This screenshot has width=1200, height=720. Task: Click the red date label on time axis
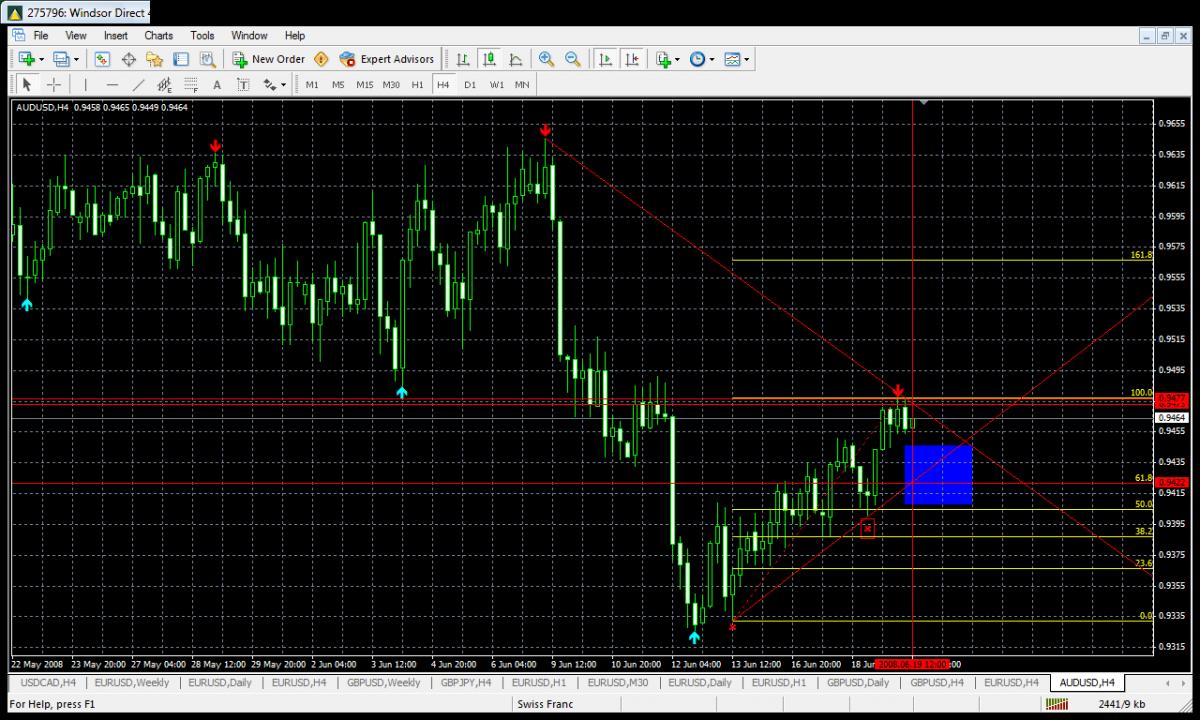point(912,664)
